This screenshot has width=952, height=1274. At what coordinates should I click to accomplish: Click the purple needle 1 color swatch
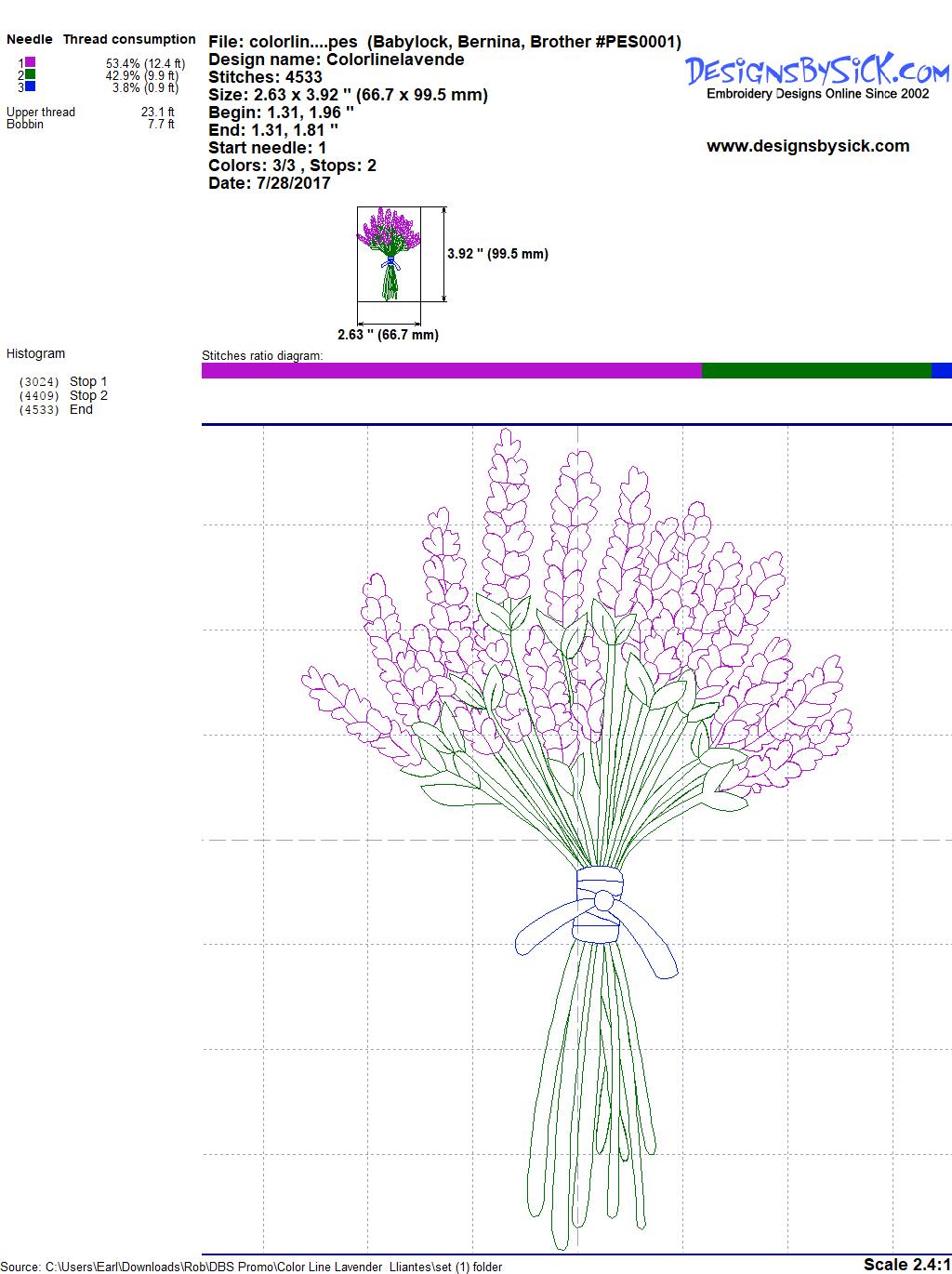coord(31,62)
